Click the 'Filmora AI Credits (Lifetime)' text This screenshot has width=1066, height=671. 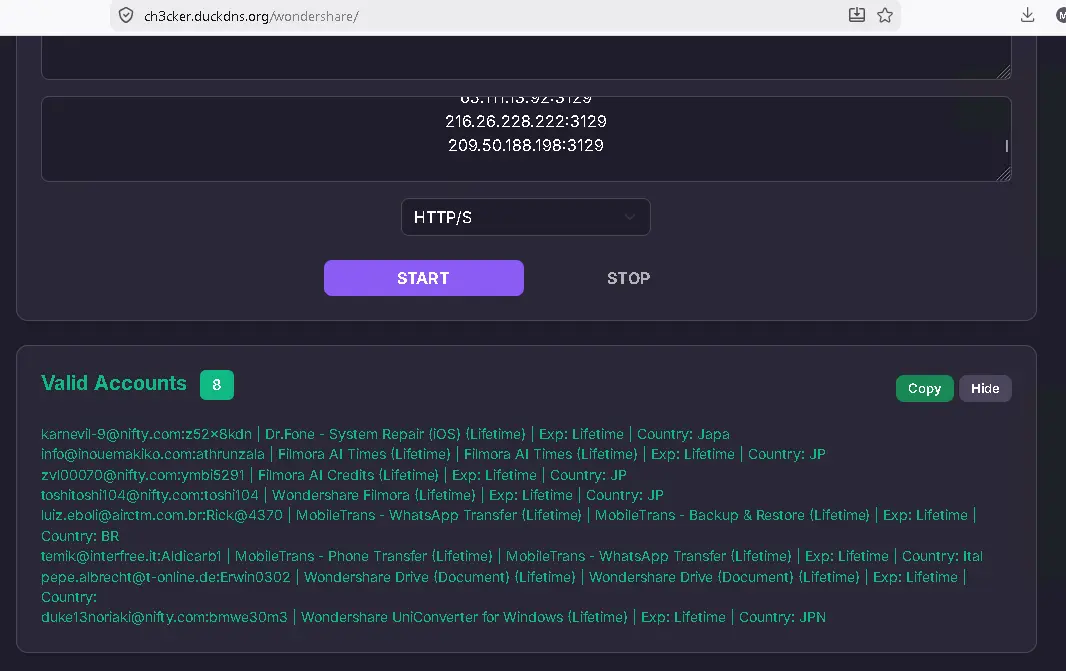(348, 475)
